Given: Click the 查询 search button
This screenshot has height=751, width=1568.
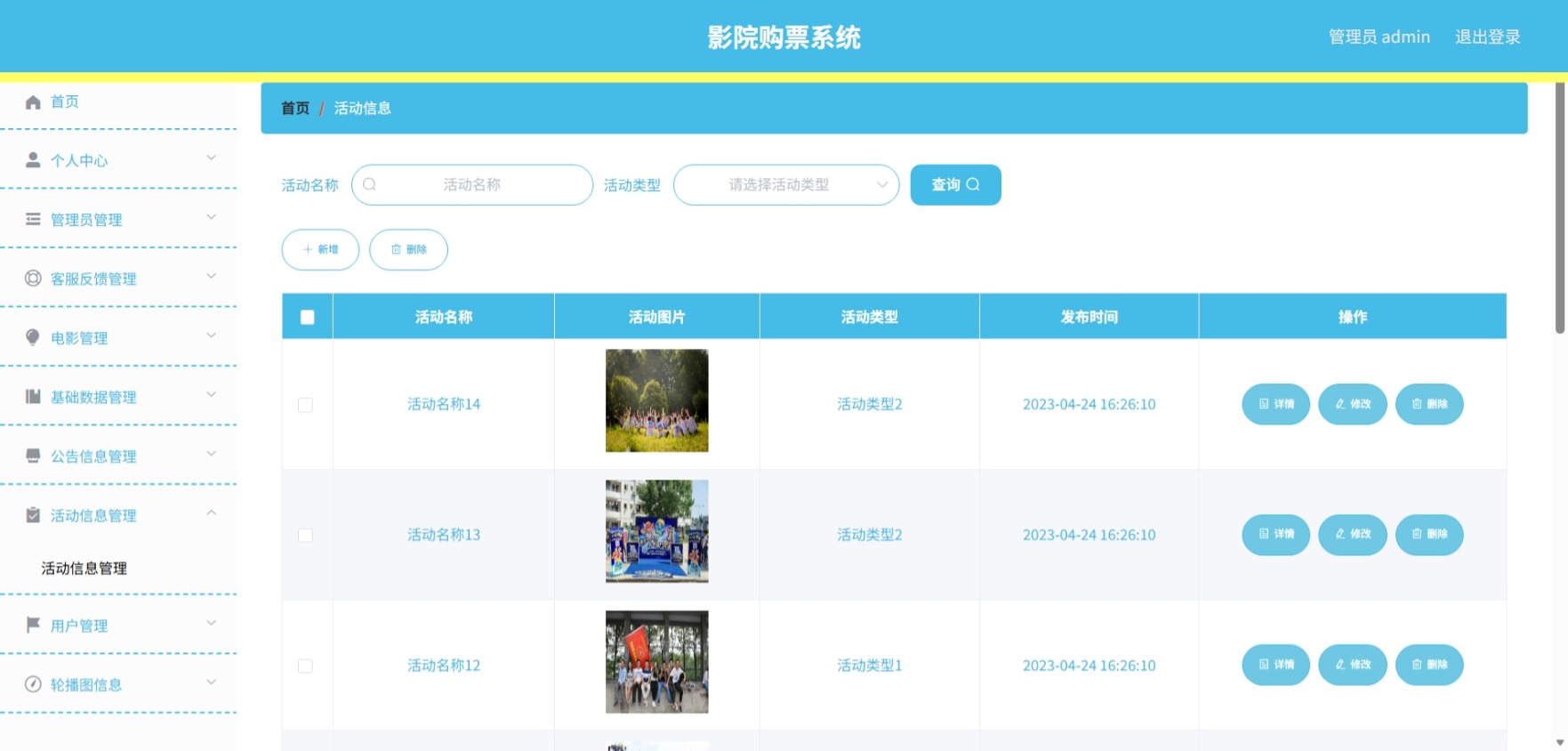Looking at the screenshot, I should click(955, 185).
